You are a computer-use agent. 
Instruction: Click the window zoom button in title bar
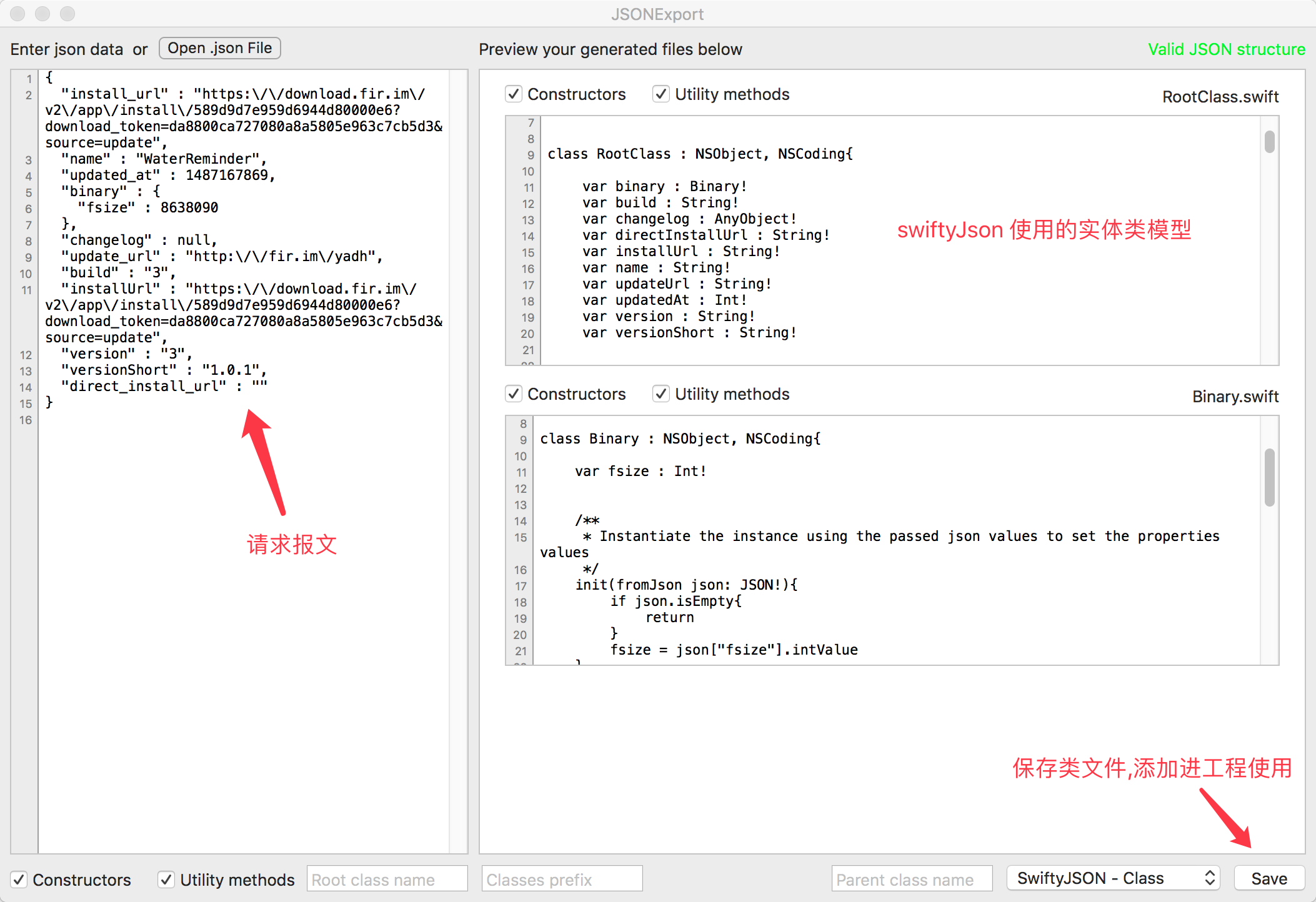pos(67,14)
